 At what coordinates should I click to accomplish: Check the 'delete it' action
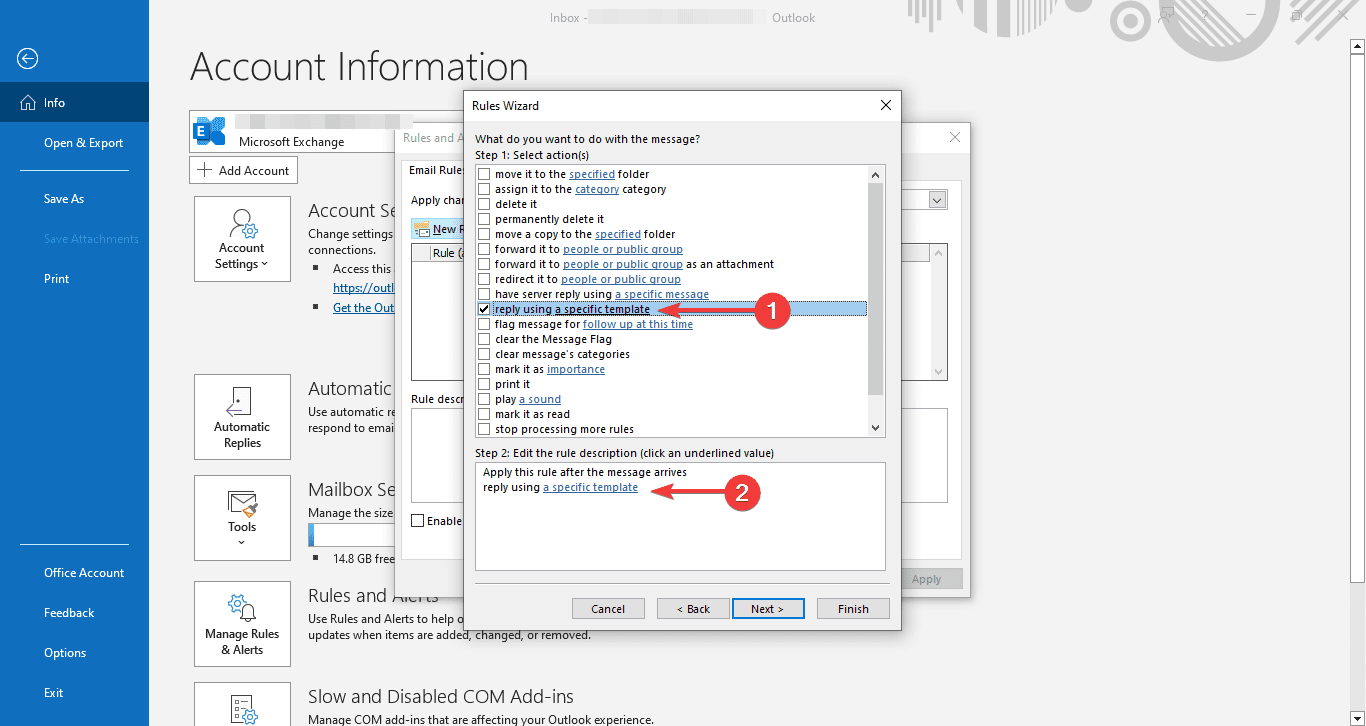click(x=484, y=204)
